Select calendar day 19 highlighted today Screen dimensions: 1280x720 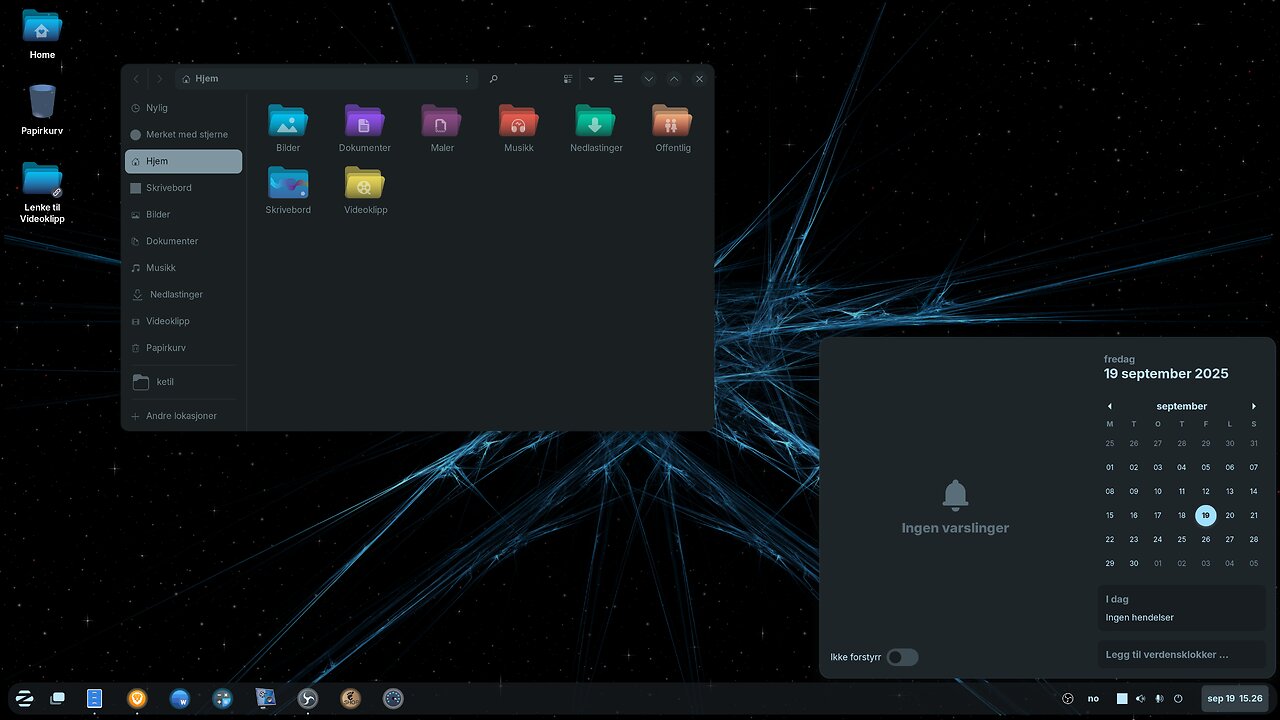[1205, 515]
